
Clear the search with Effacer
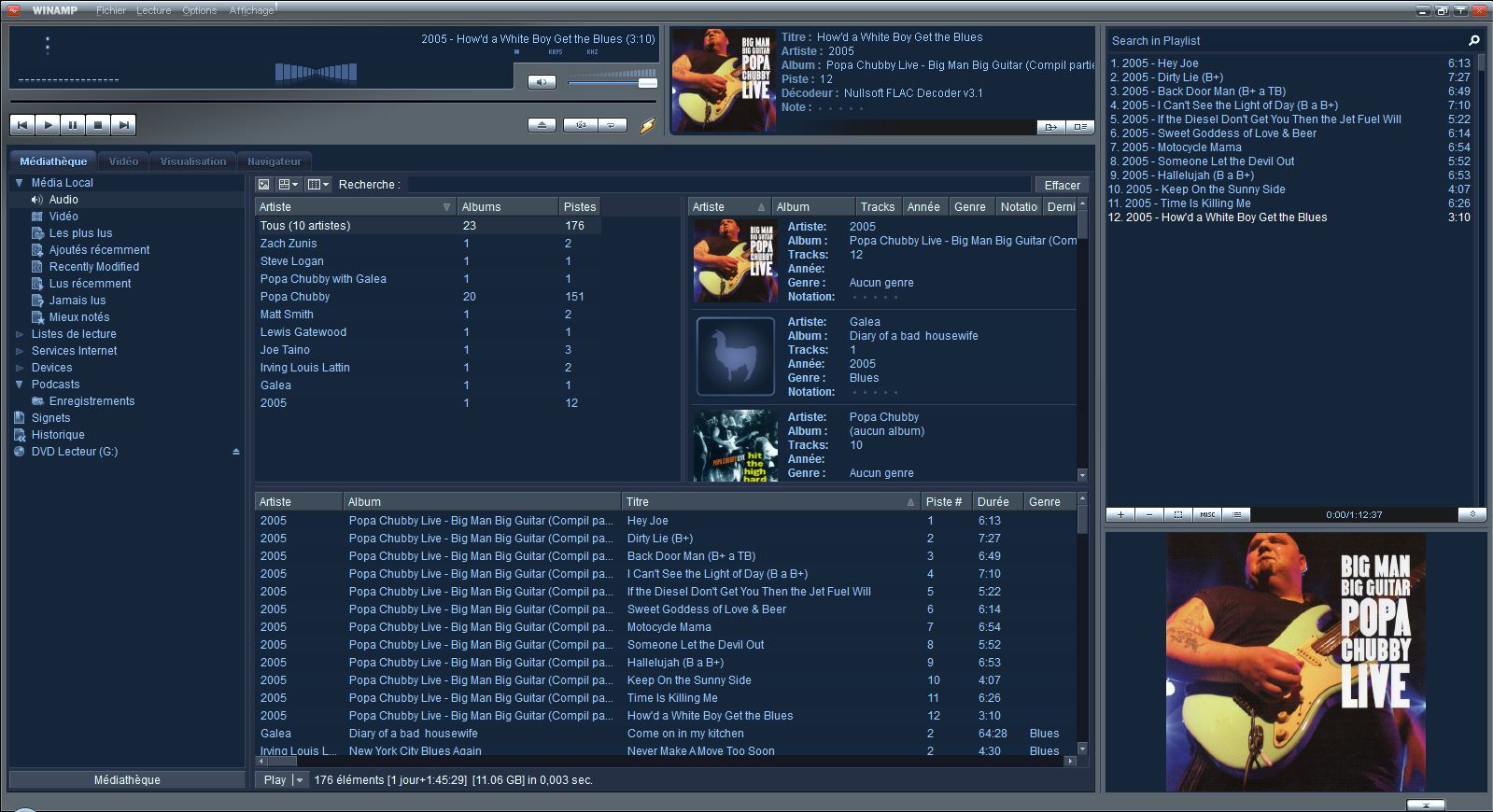point(1063,185)
